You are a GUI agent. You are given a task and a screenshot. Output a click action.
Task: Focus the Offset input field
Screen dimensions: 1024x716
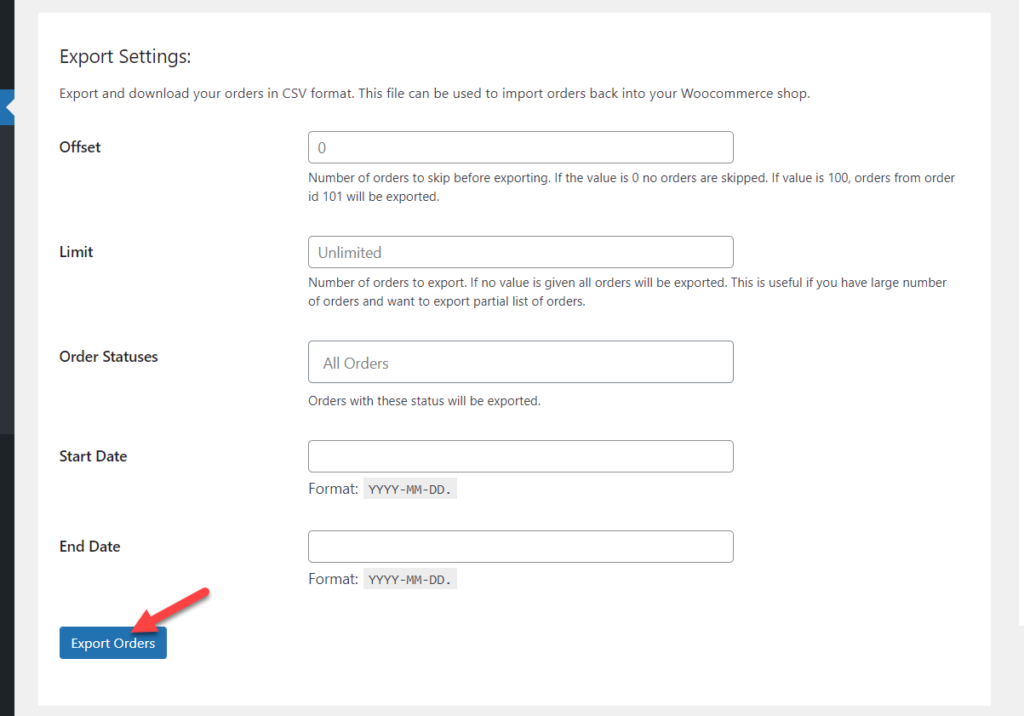click(x=520, y=148)
